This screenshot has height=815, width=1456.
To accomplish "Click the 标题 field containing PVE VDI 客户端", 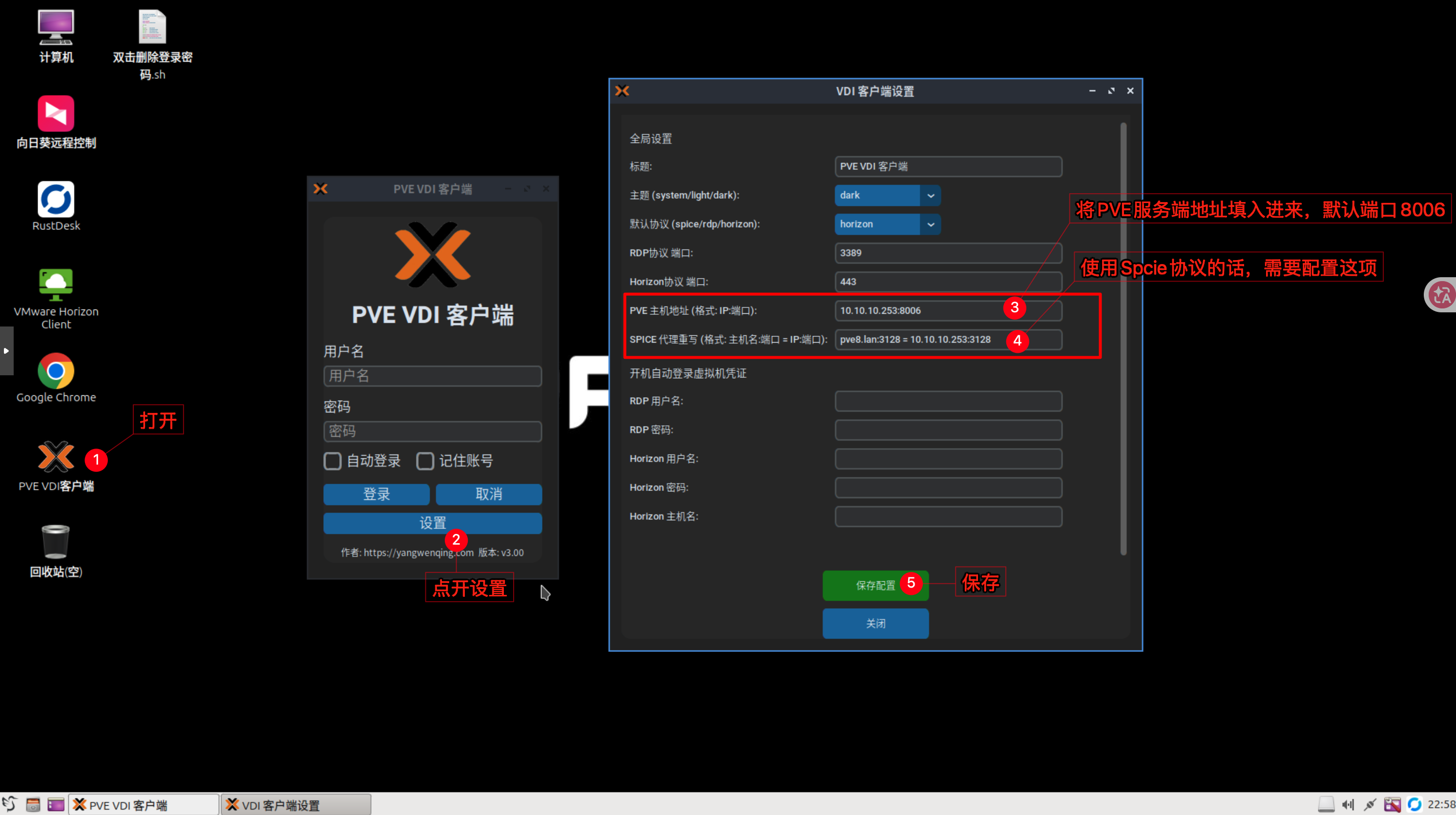I will 948,166.
